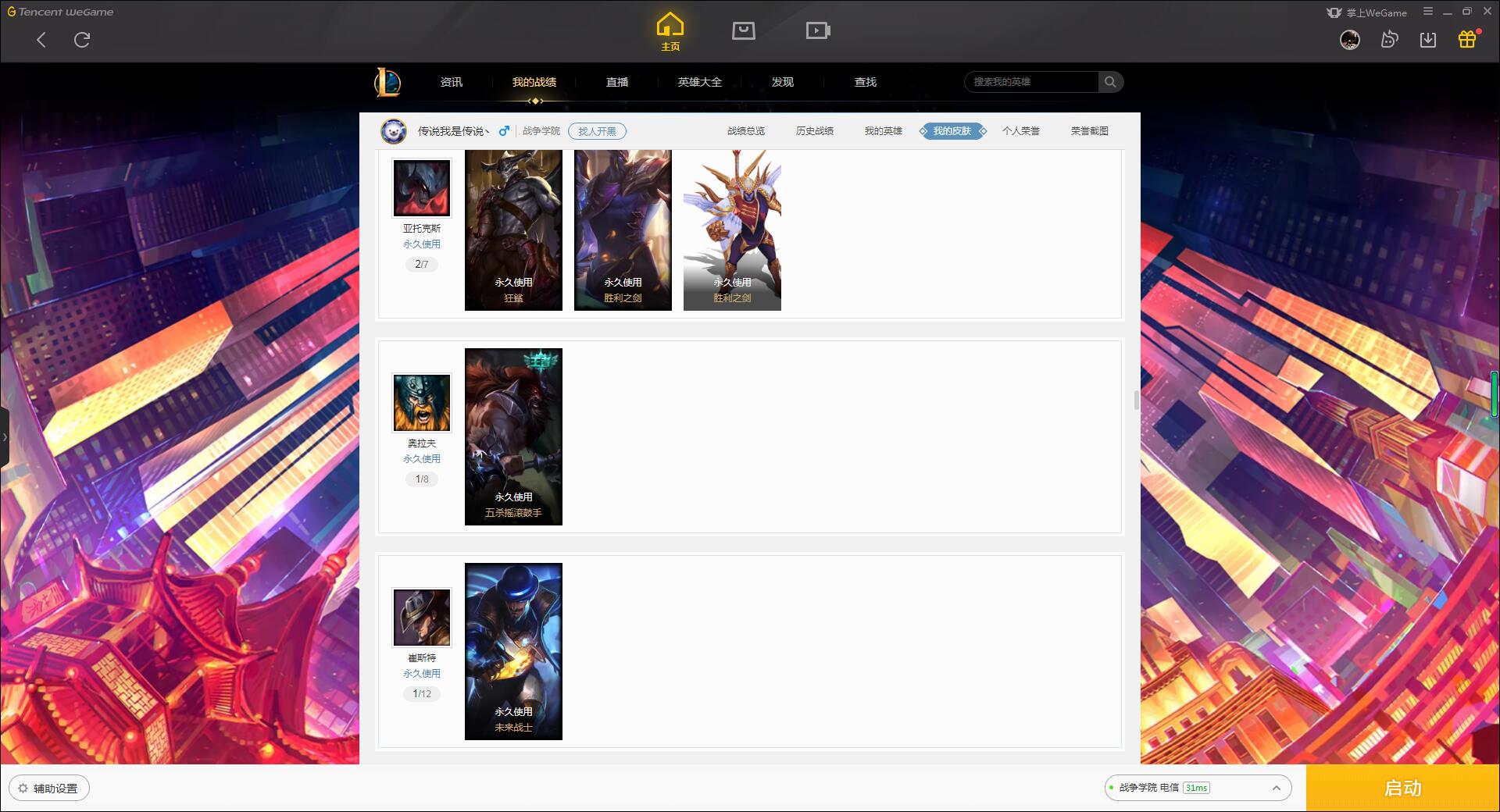Open the store icon in top bar

[x=744, y=30]
